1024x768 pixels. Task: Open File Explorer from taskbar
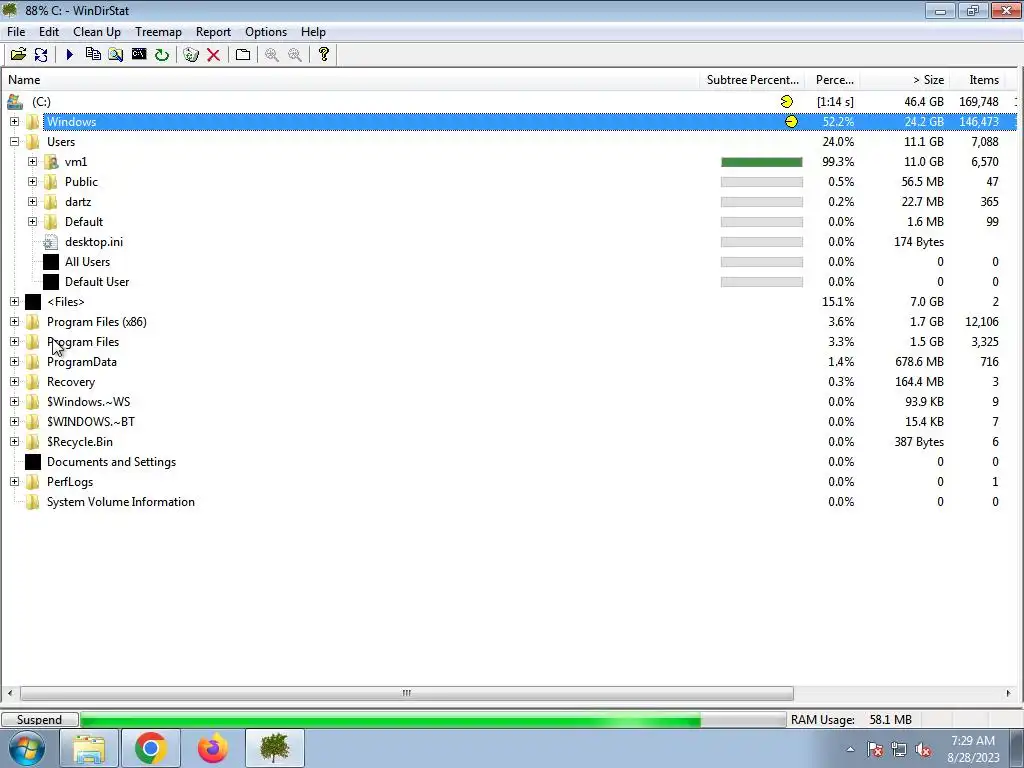[x=89, y=748]
